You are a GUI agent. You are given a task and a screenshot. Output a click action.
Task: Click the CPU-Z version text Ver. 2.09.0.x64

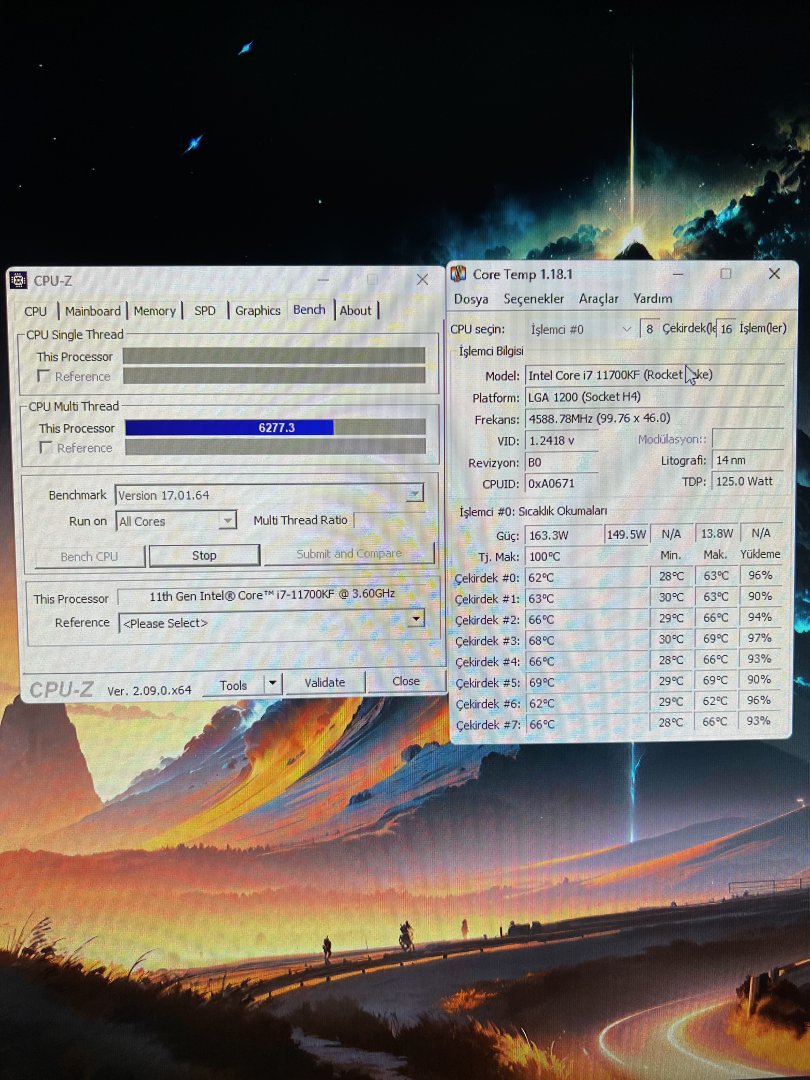(x=149, y=690)
